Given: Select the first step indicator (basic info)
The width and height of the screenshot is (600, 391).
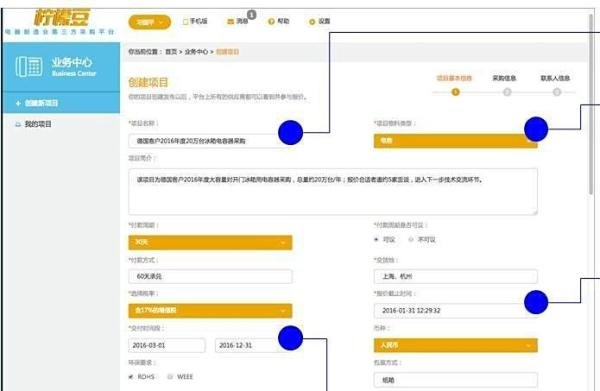Looking at the screenshot, I should point(455,92).
